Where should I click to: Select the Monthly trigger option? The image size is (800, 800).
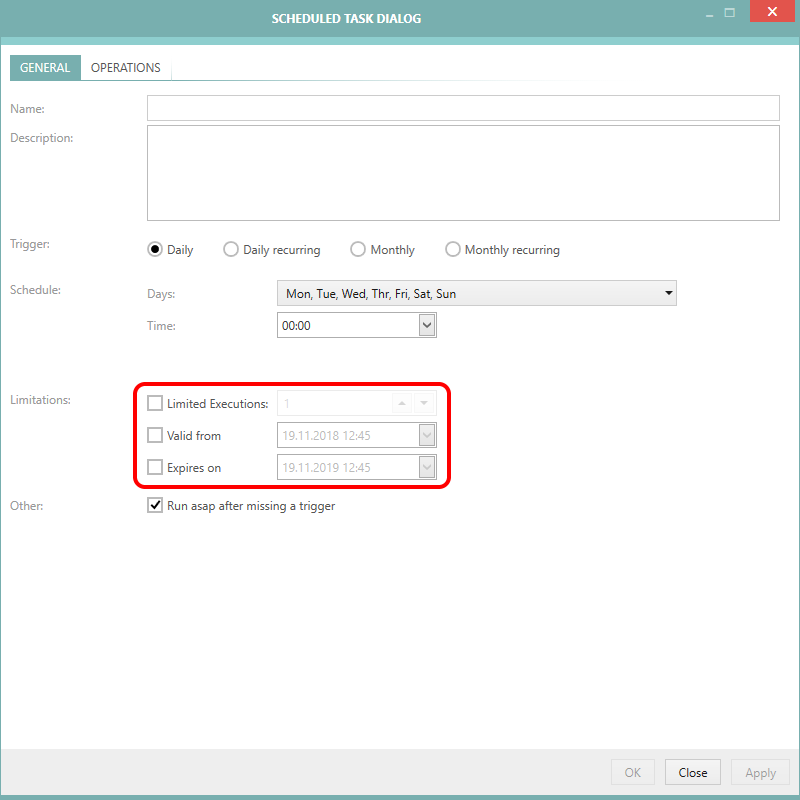(x=358, y=250)
